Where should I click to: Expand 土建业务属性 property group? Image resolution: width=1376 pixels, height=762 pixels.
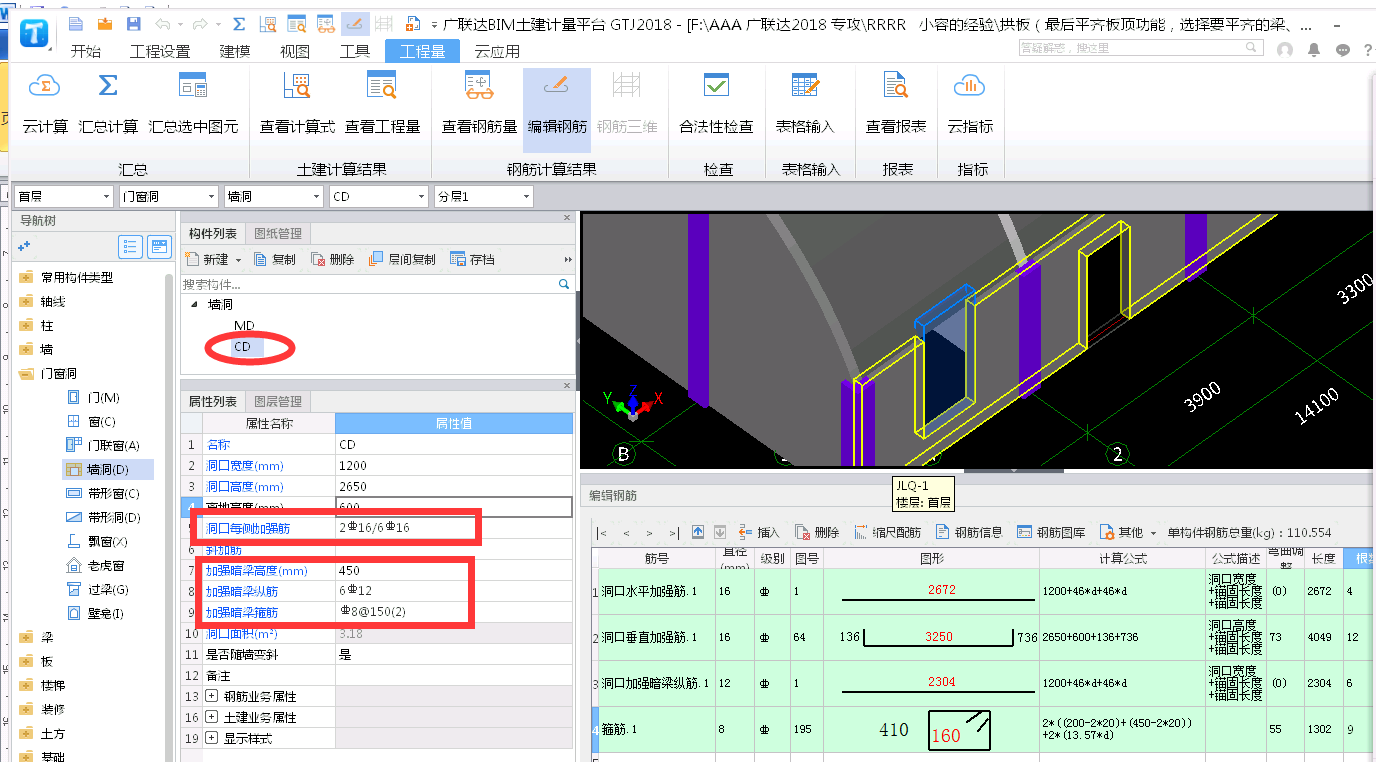tap(211, 717)
